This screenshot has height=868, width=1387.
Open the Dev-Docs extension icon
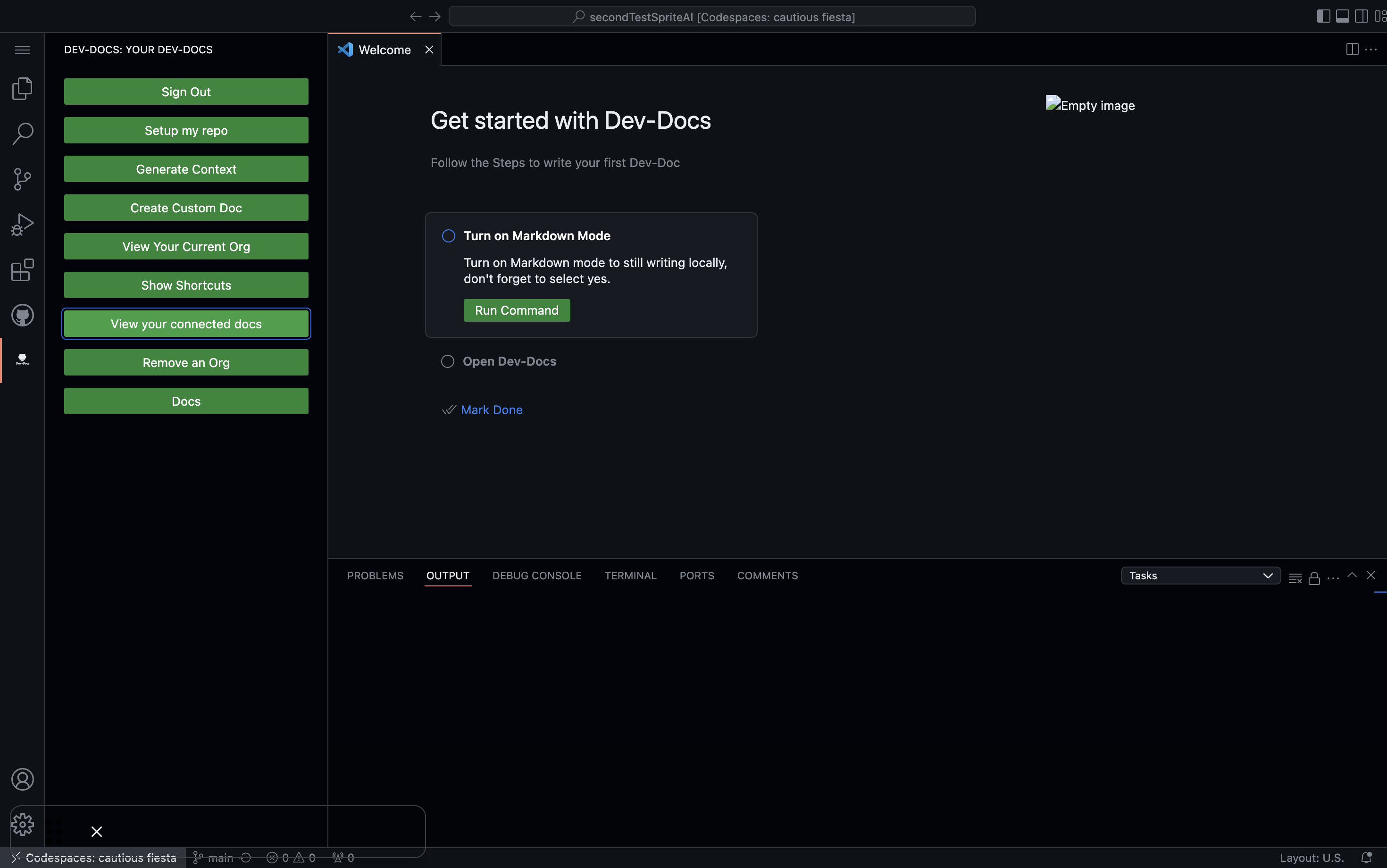click(x=22, y=360)
